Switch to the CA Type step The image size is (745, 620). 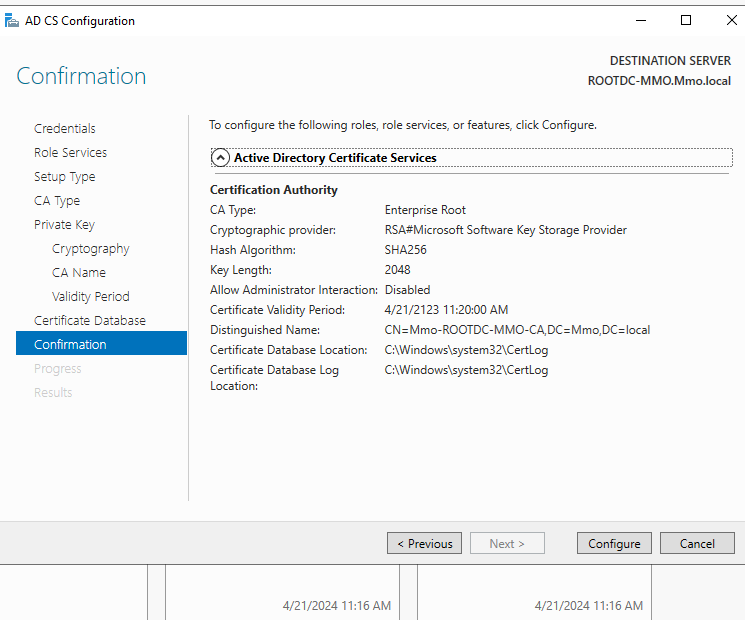click(57, 200)
